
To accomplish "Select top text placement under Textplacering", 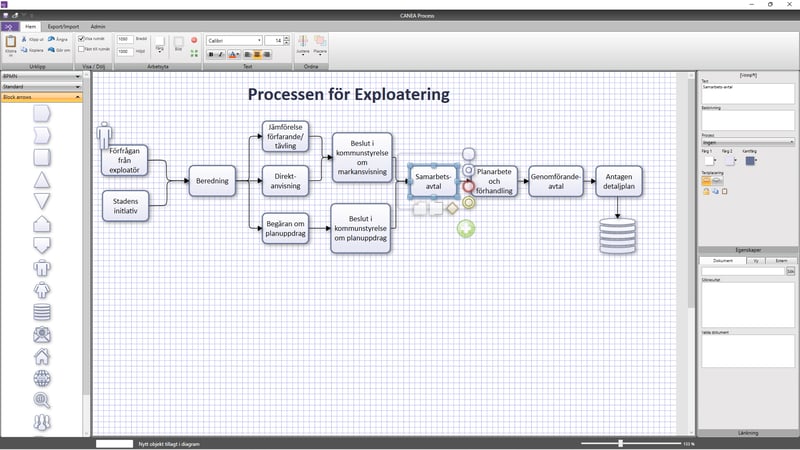I will 707,181.
